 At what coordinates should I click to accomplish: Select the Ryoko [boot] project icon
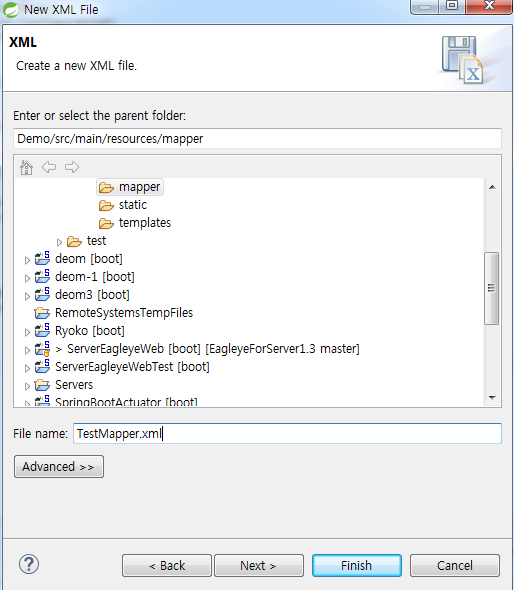[x=42, y=330]
